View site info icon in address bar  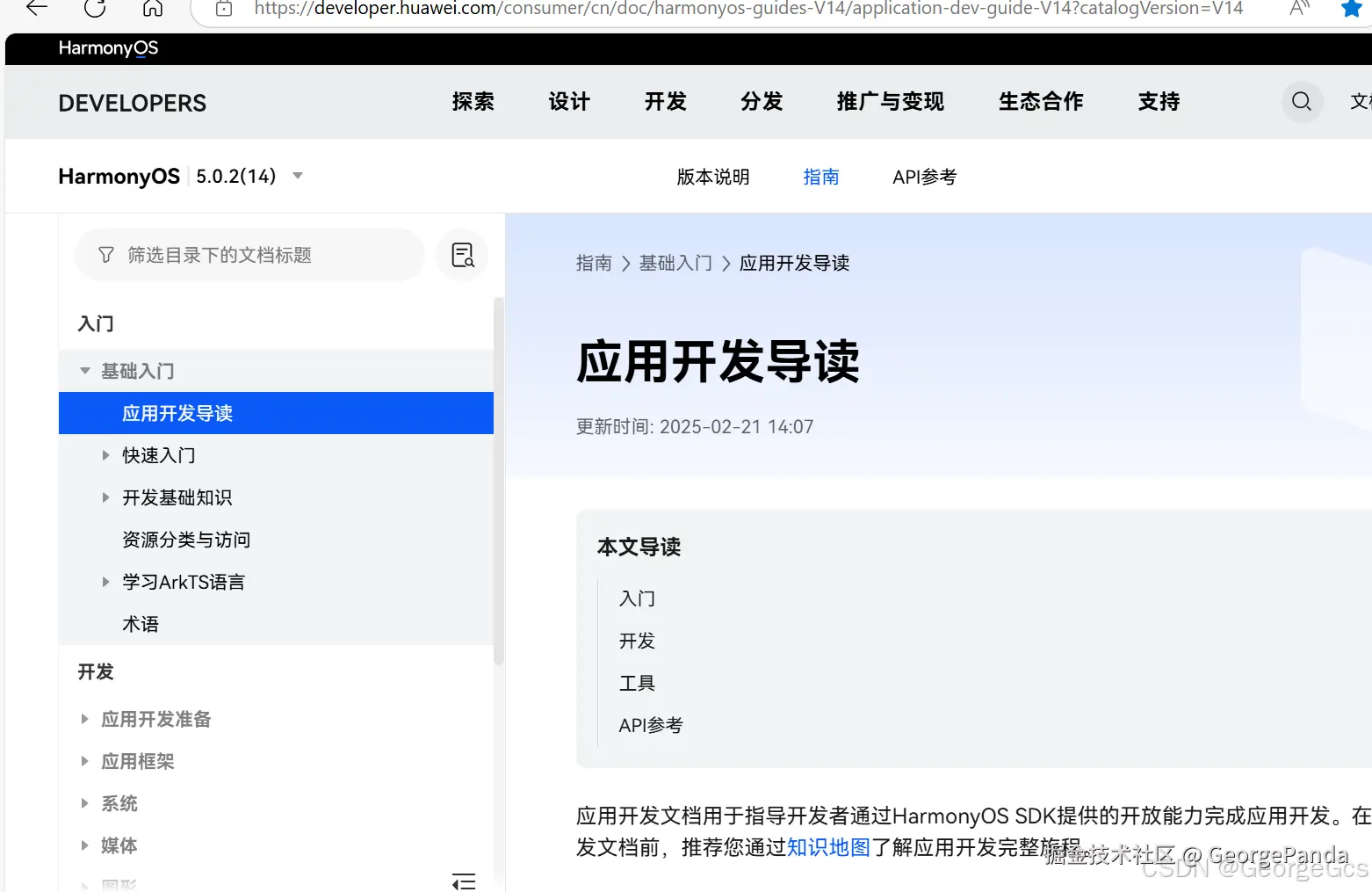224,9
